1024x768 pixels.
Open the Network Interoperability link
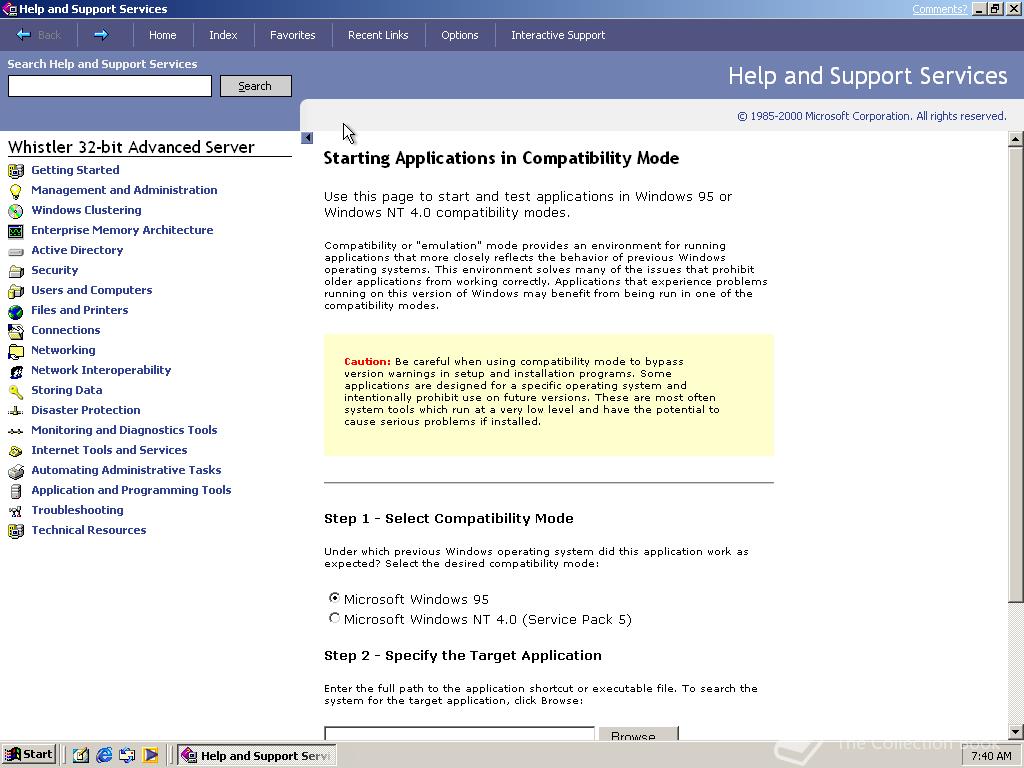pos(101,370)
